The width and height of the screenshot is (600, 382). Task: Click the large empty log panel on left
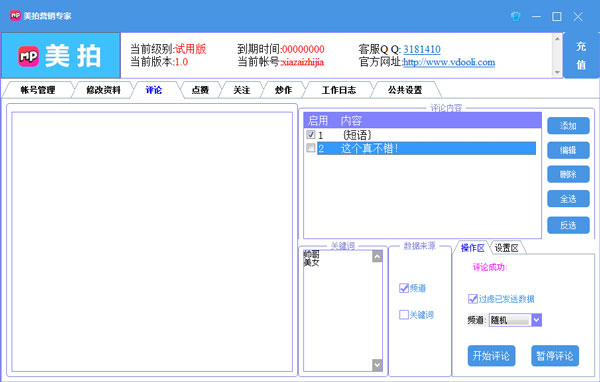pyautogui.click(x=152, y=242)
